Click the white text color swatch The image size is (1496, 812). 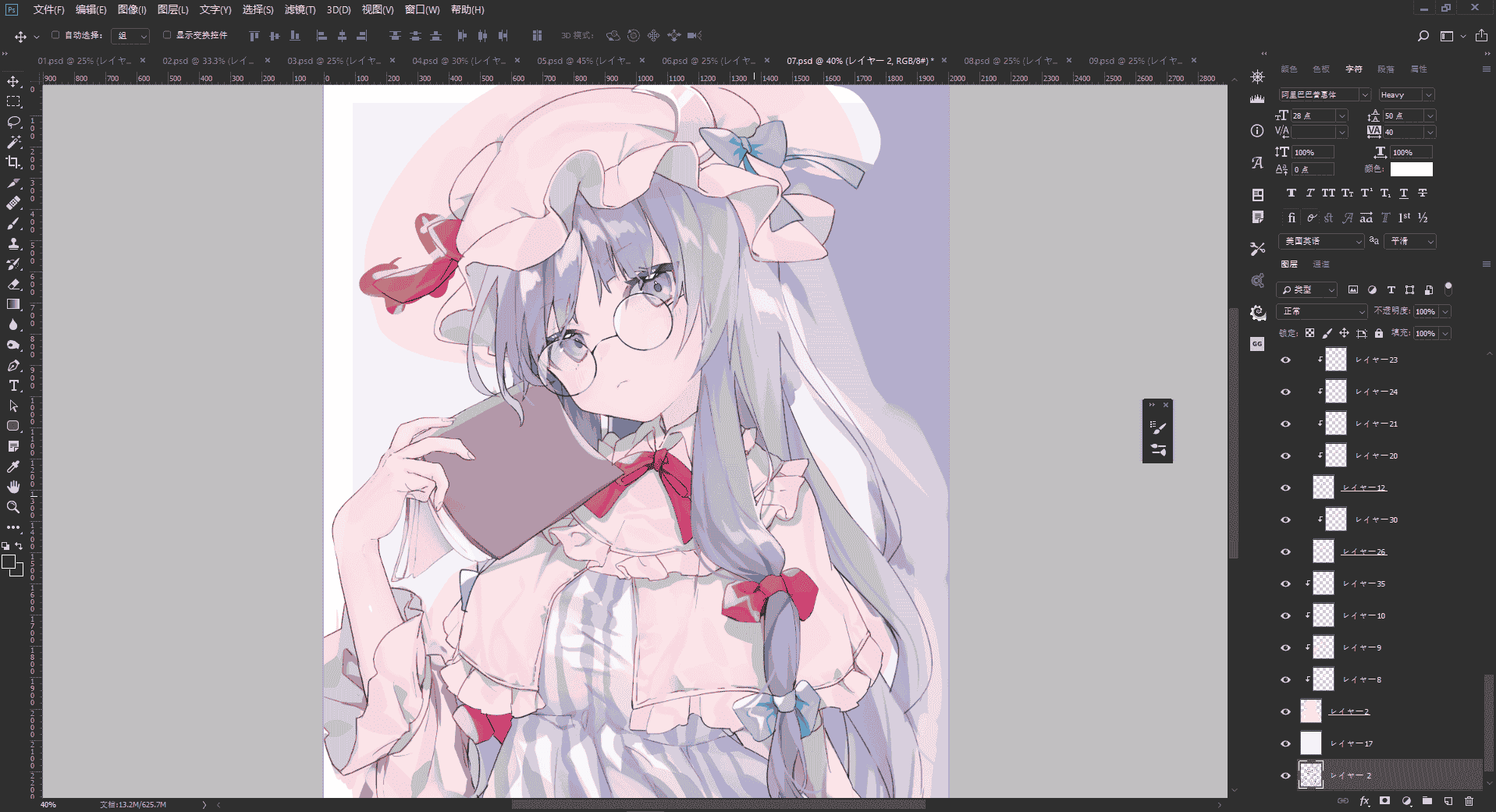pyautogui.click(x=1411, y=169)
